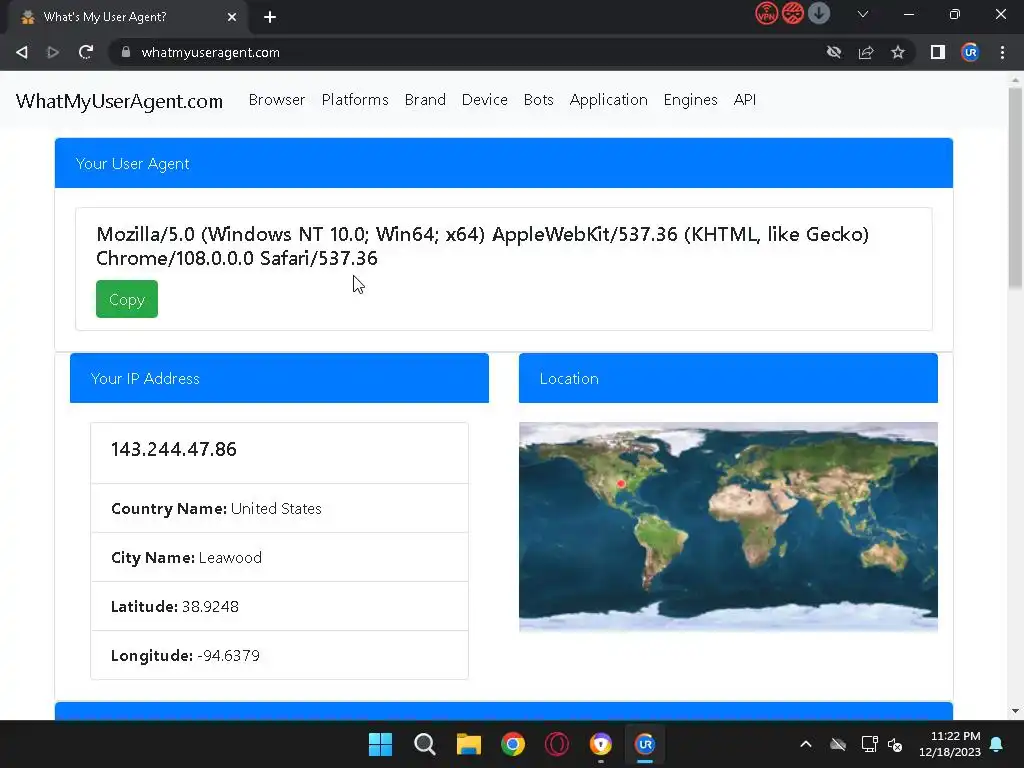
Task: Click the UR browser profile icon
Action: (x=970, y=52)
